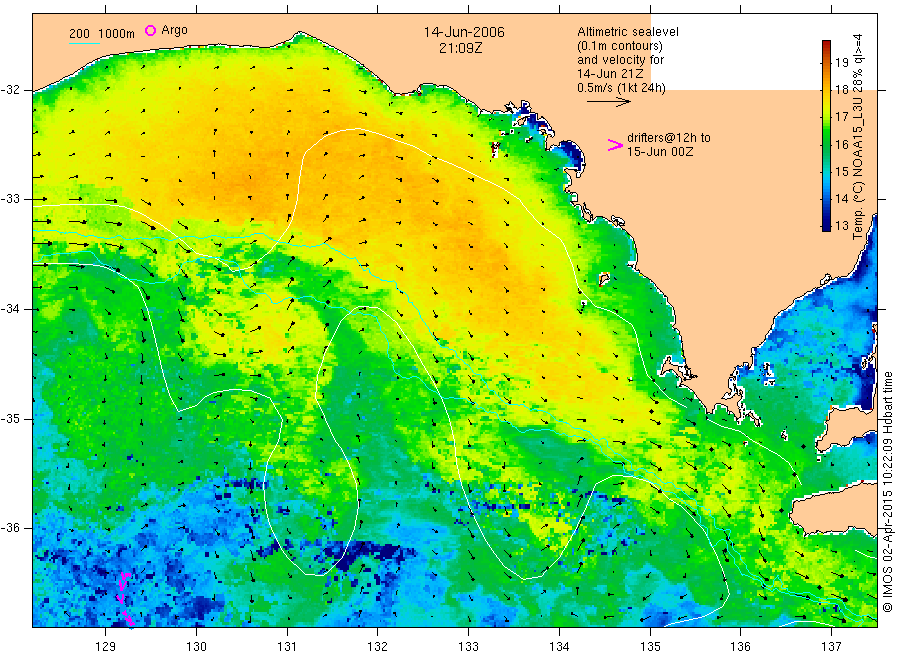Screen dimensions: 900x660
Task: Click the longitude axis label 135
Action: click(650, 646)
